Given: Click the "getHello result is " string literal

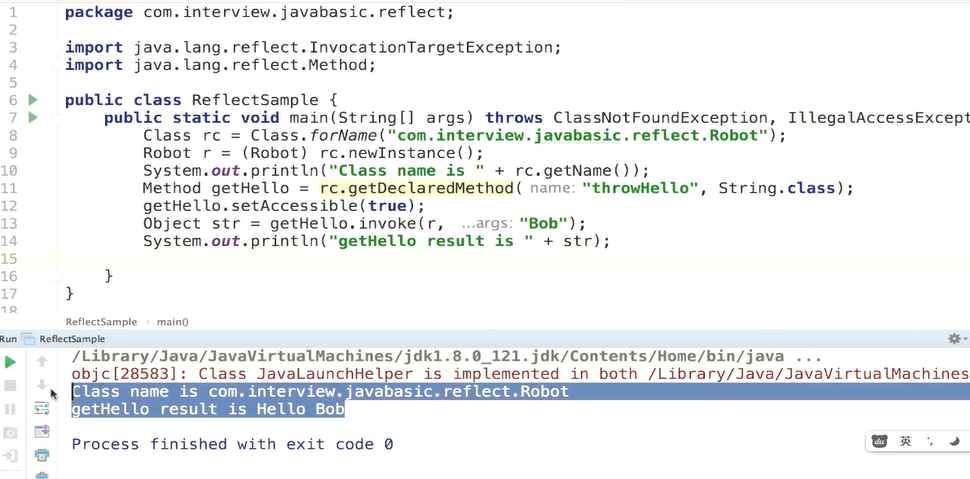Looking at the screenshot, I should point(436,241).
